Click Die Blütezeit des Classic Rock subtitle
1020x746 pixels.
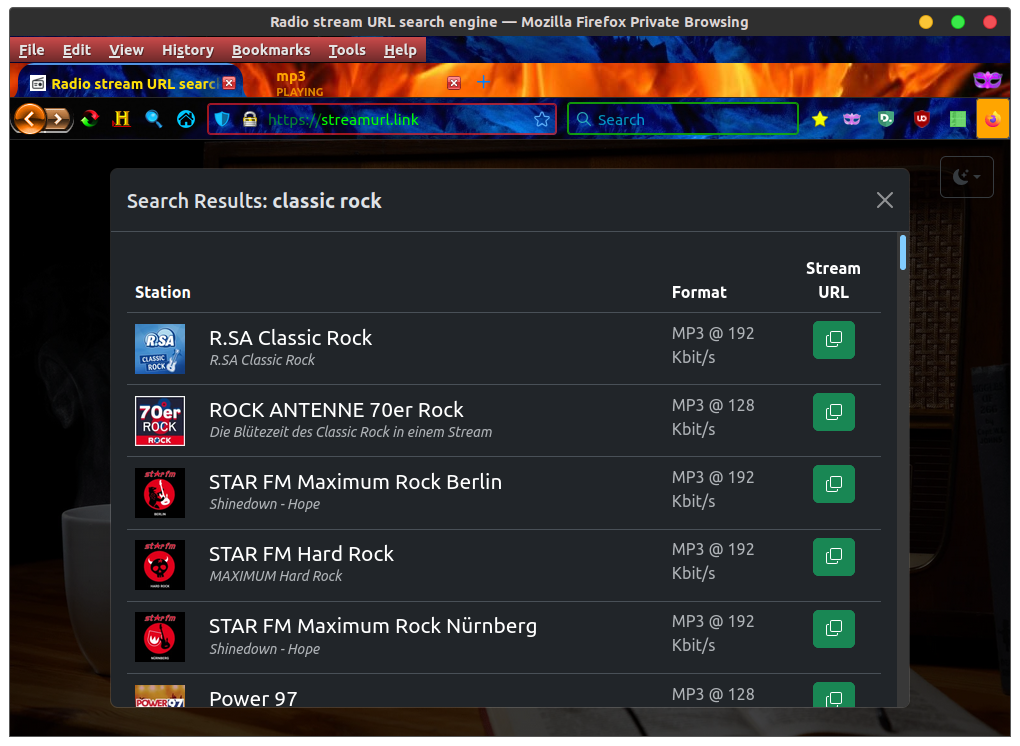click(x=351, y=432)
